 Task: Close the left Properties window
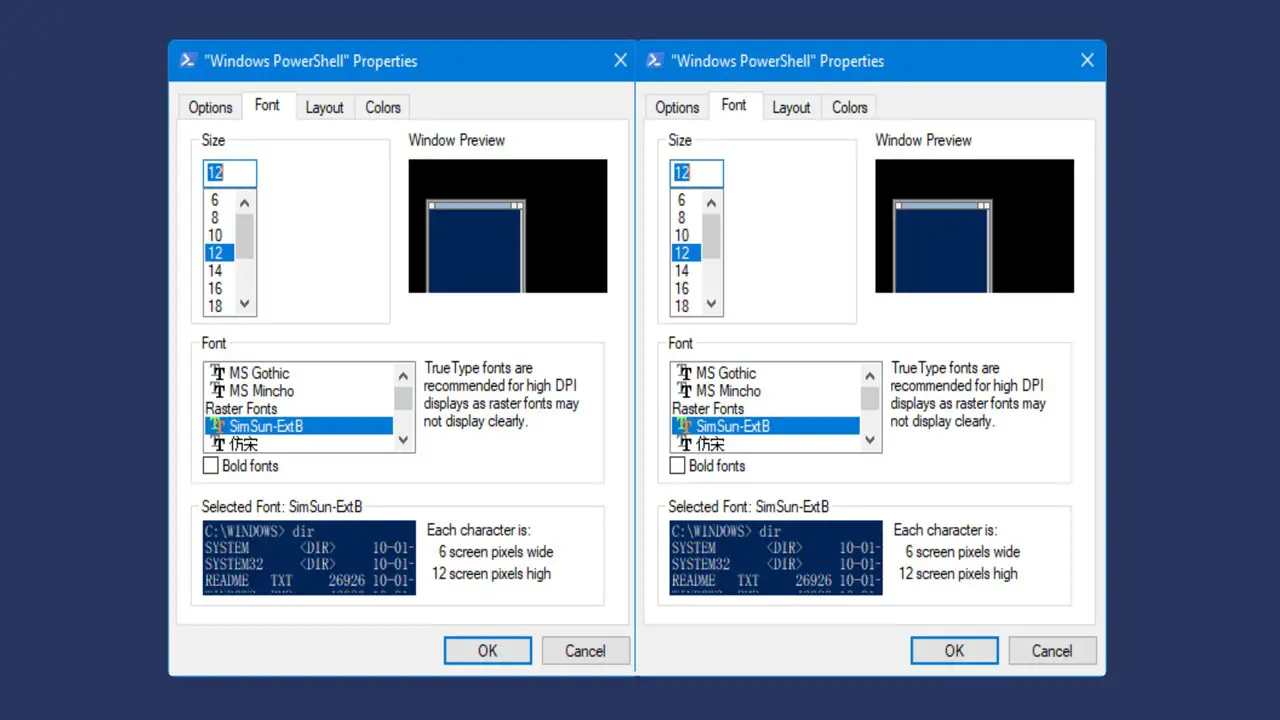(x=620, y=61)
